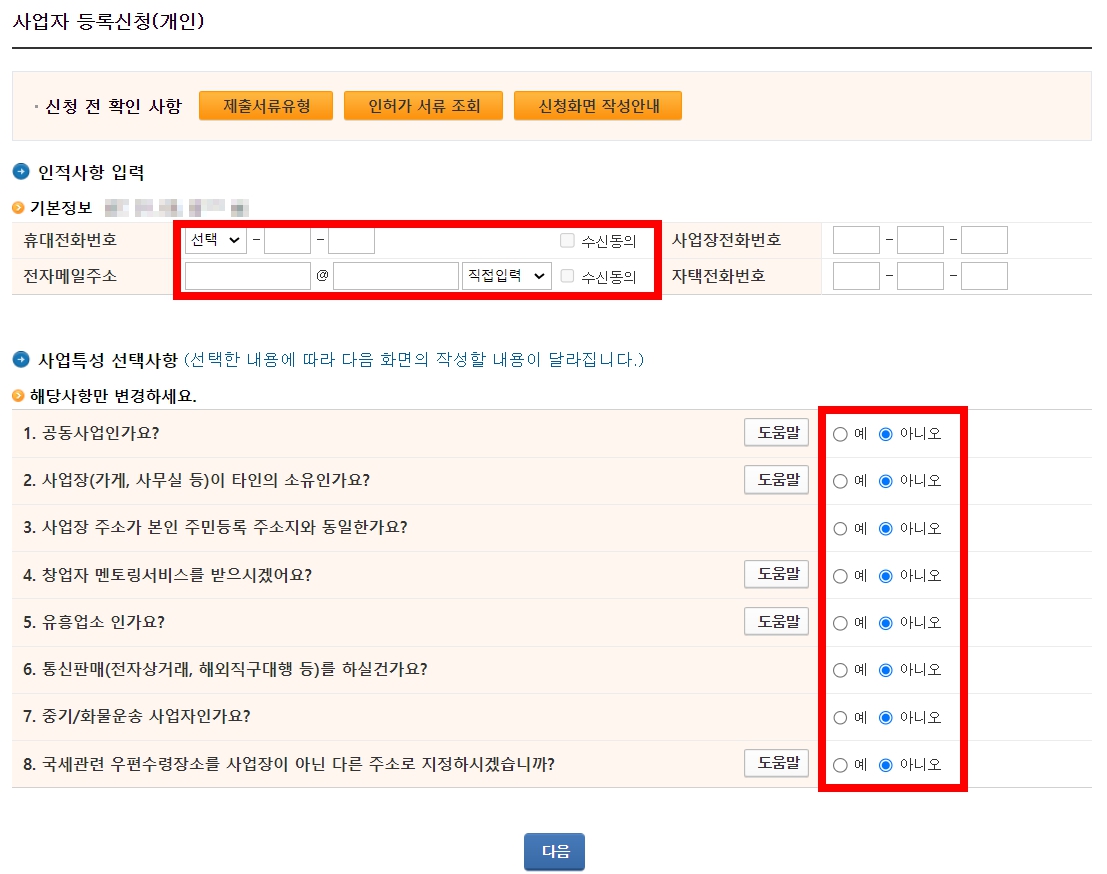Open 도움말 for the 유흥업소 question
1107x874 pixels.
pos(777,622)
